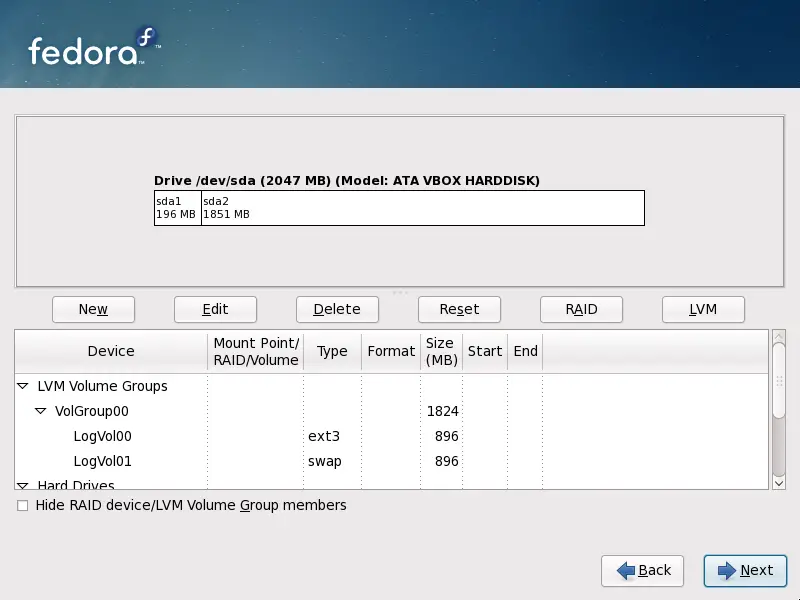Enable hiding RAID device/LVM Volume Group members
Image resolution: width=800 pixels, height=600 pixels.
point(21,506)
